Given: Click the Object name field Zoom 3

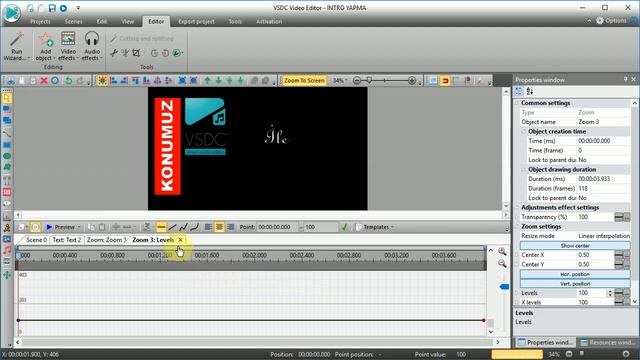Looking at the screenshot, I should coord(604,122).
